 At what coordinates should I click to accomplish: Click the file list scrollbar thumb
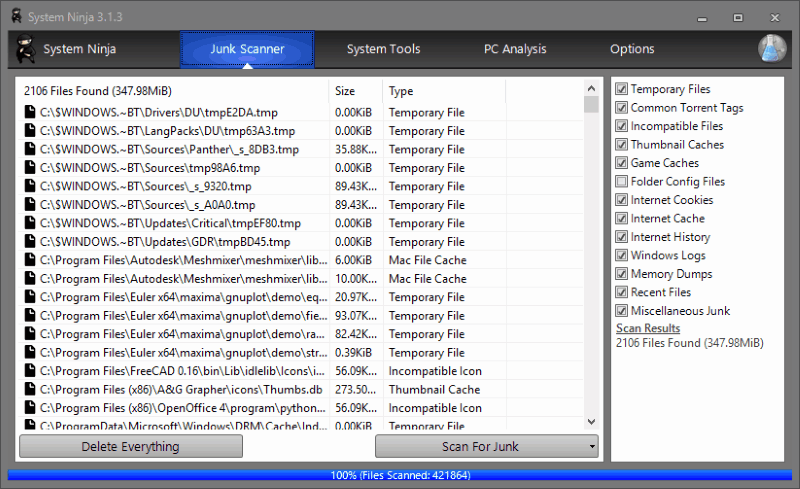tap(591, 105)
